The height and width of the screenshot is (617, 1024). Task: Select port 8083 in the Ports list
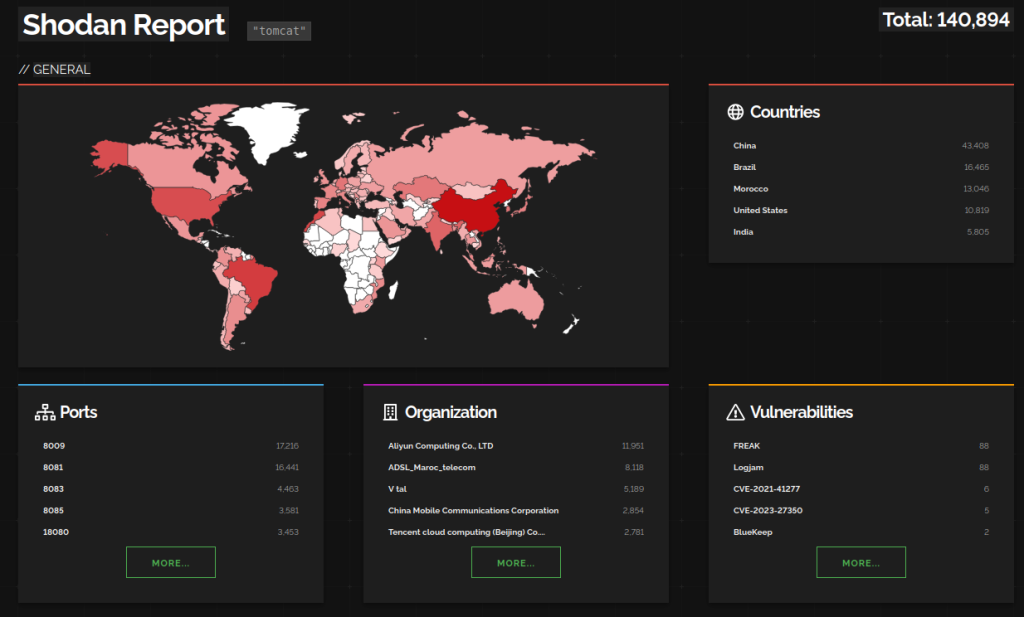click(x=54, y=489)
